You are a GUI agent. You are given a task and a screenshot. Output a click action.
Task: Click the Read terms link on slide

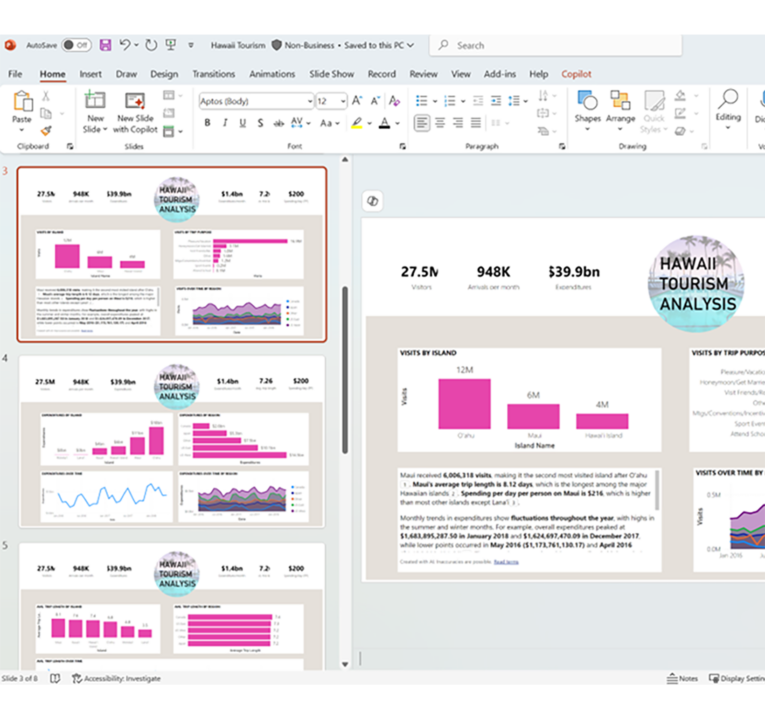click(506, 562)
